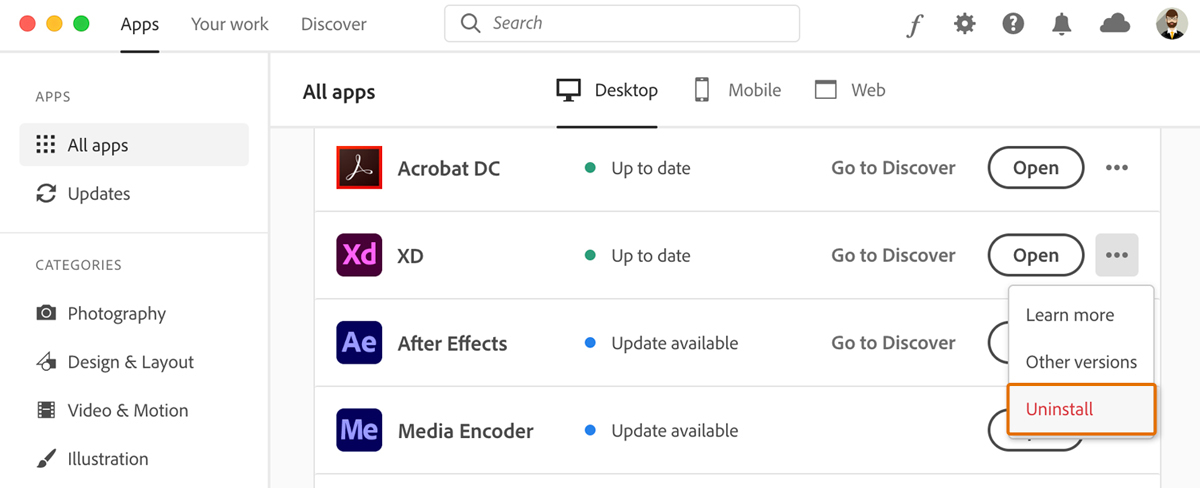This screenshot has width=1200, height=488.
Task: Click the cloud sync status icon
Action: click(1114, 24)
